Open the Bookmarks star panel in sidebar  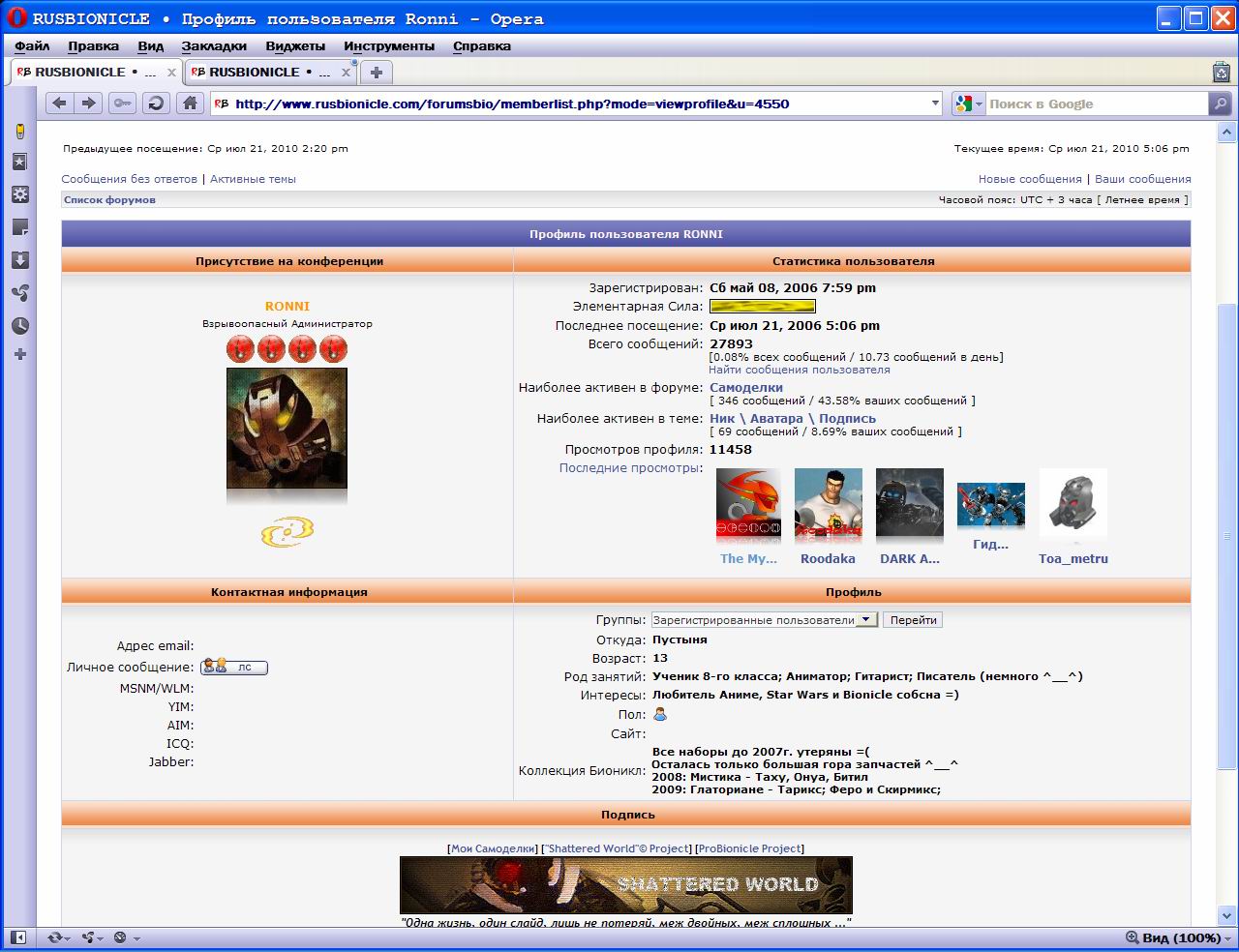(19, 163)
